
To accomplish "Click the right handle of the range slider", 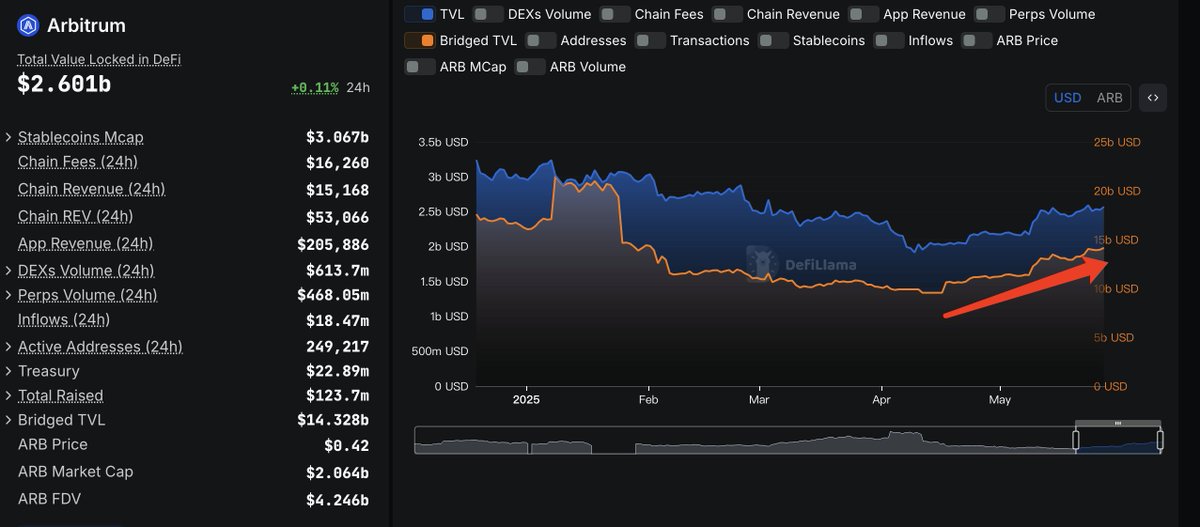I will [x=1160, y=440].
